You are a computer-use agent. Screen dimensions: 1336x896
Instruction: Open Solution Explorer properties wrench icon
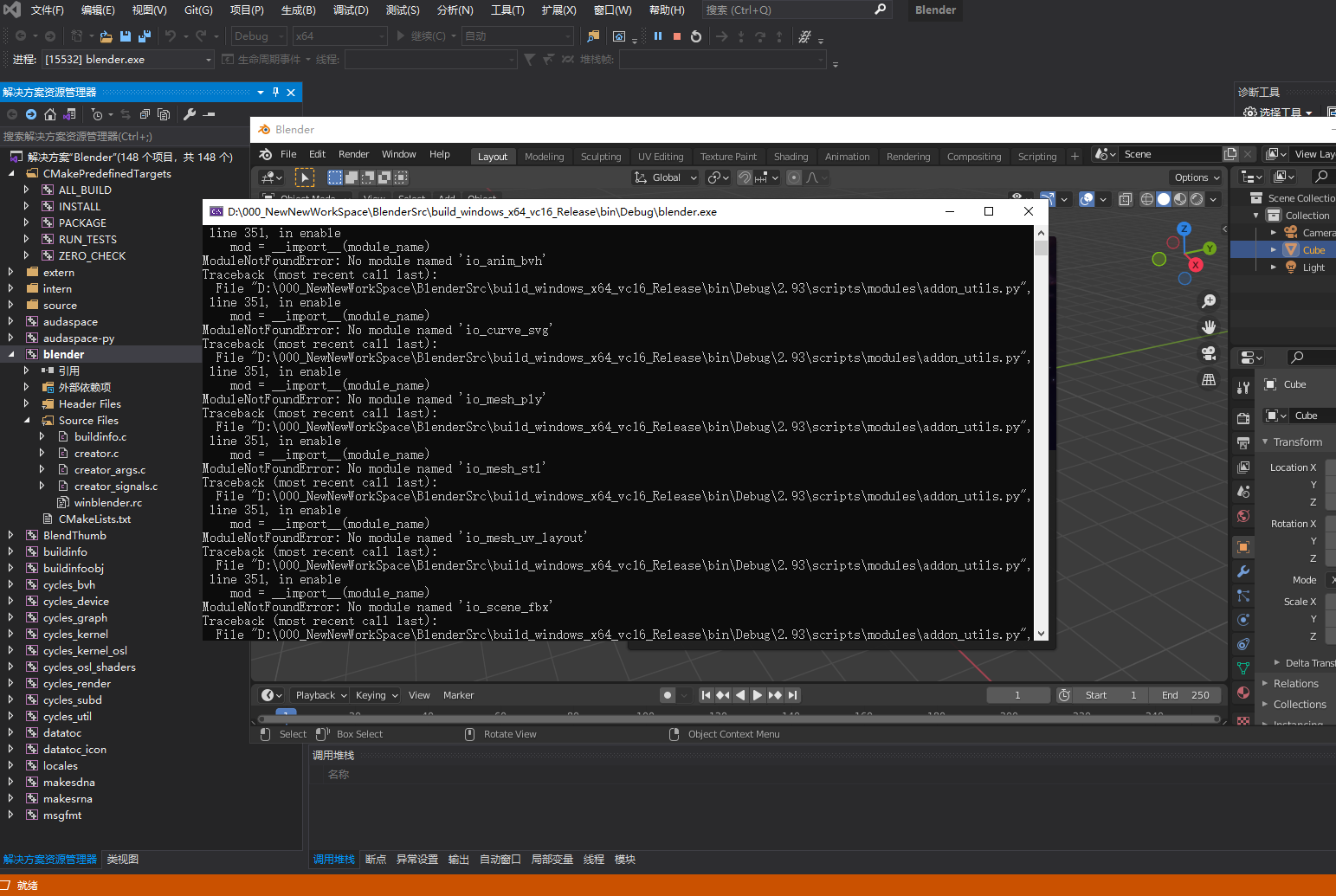190,114
